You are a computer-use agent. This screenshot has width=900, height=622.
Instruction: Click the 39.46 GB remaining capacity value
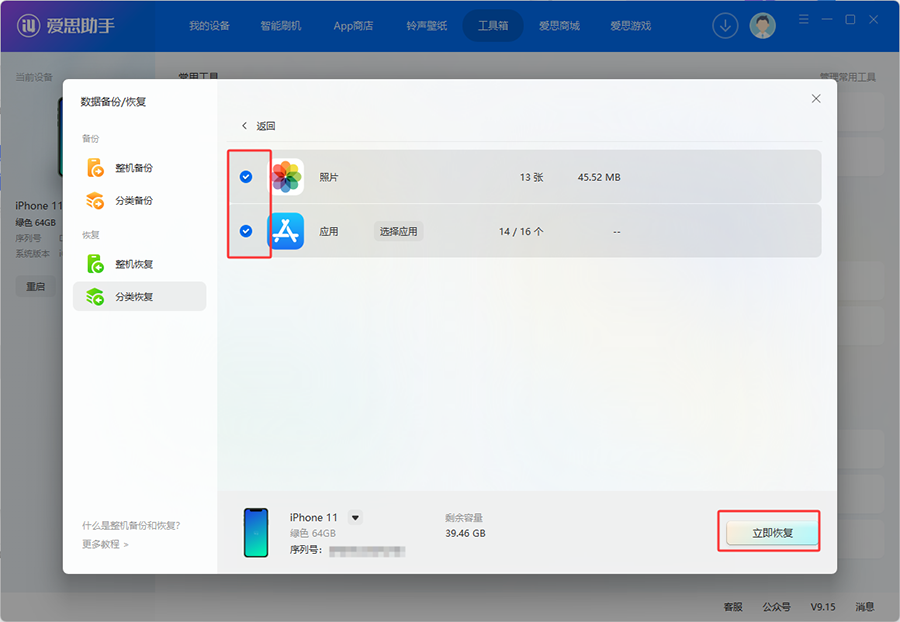pos(465,533)
